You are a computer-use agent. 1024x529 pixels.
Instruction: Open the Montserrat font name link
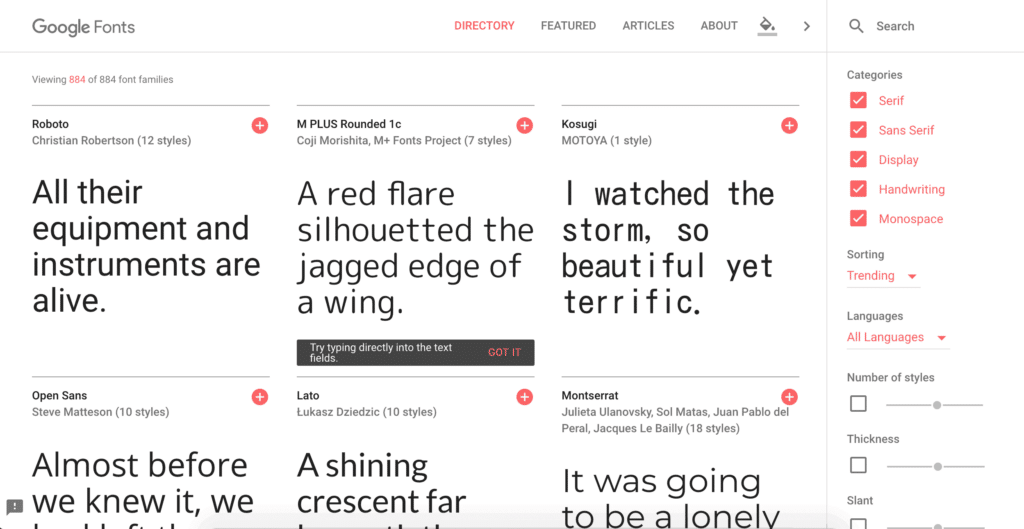(x=590, y=396)
